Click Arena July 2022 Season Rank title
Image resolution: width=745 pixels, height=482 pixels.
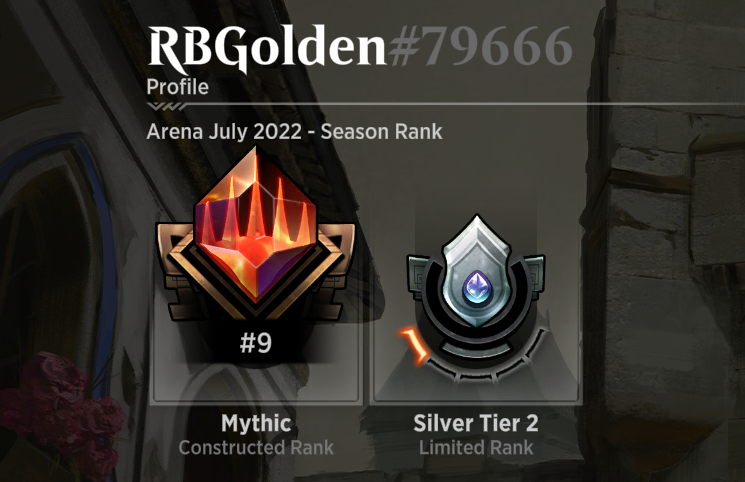click(294, 132)
